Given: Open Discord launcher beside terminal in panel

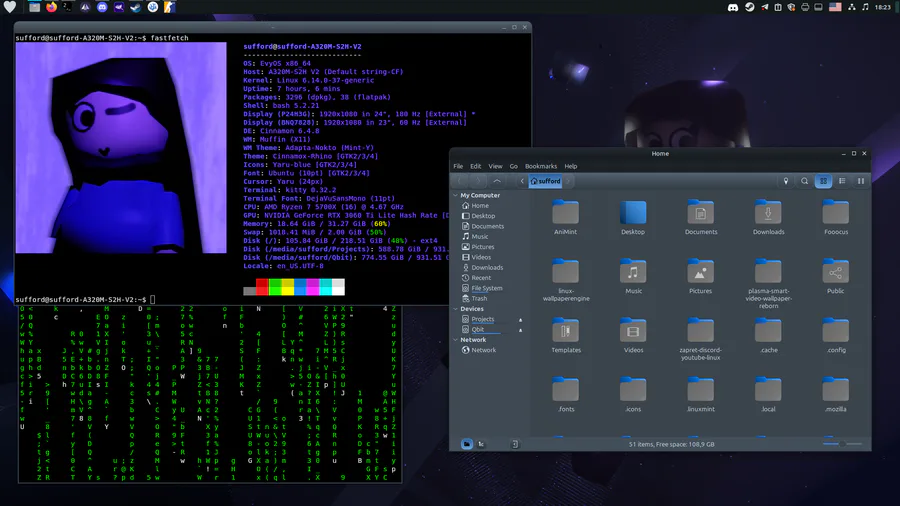Looking at the screenshot, I should 102,7.
